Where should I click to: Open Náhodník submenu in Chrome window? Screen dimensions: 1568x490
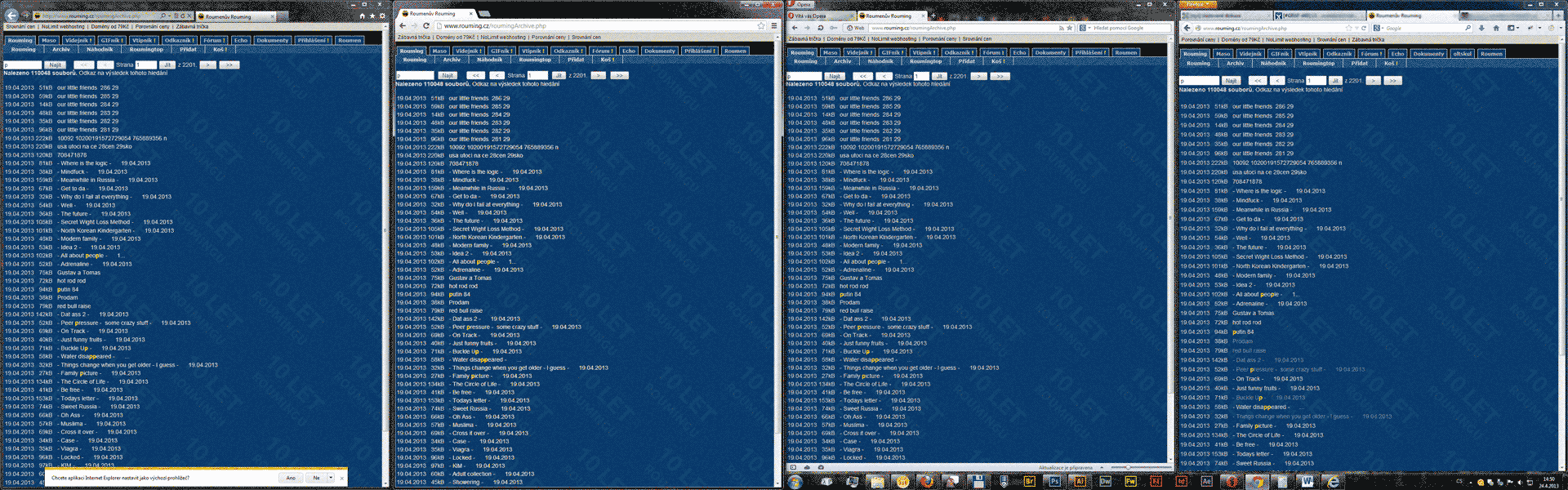point(490,60)
